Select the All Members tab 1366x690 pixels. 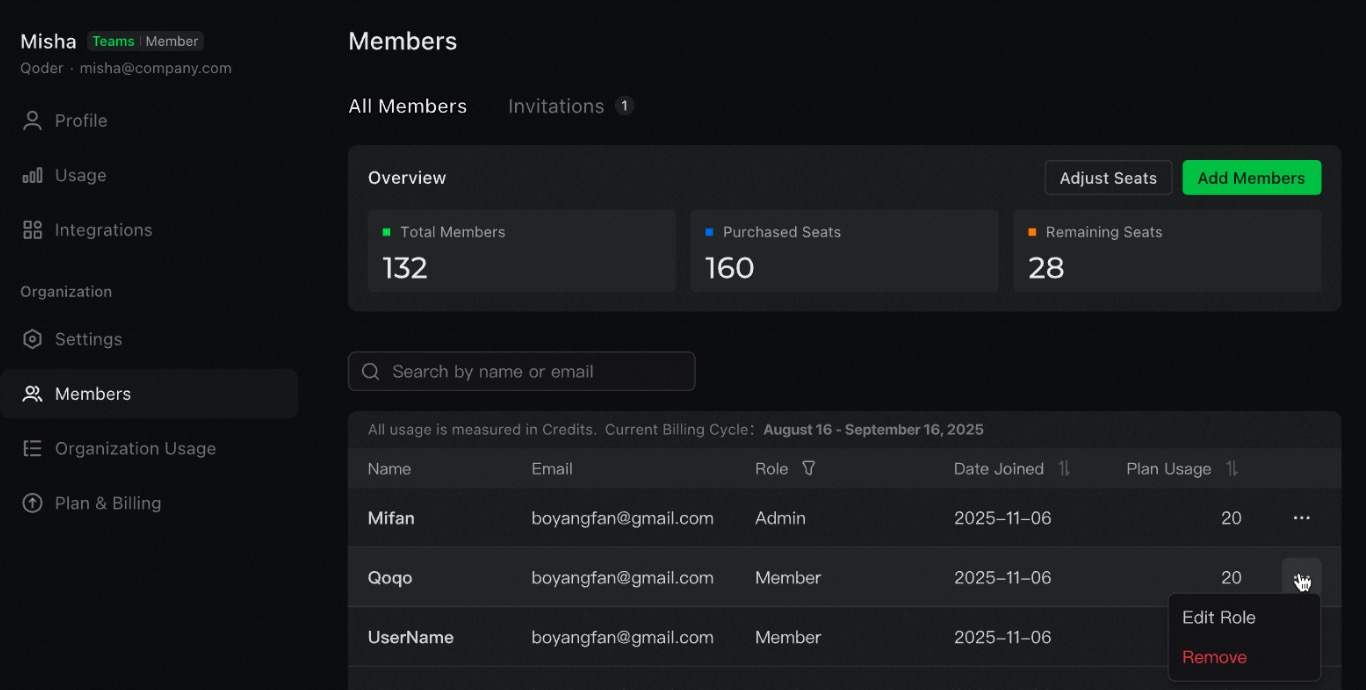[407, 106]
